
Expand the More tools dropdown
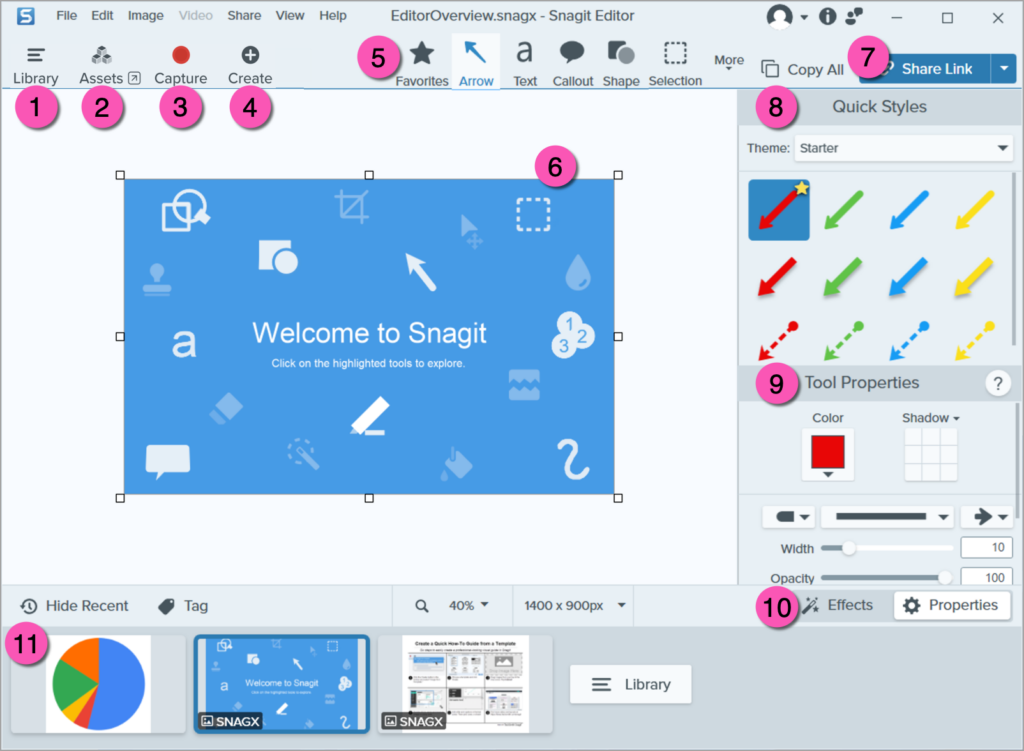point(729,63)
